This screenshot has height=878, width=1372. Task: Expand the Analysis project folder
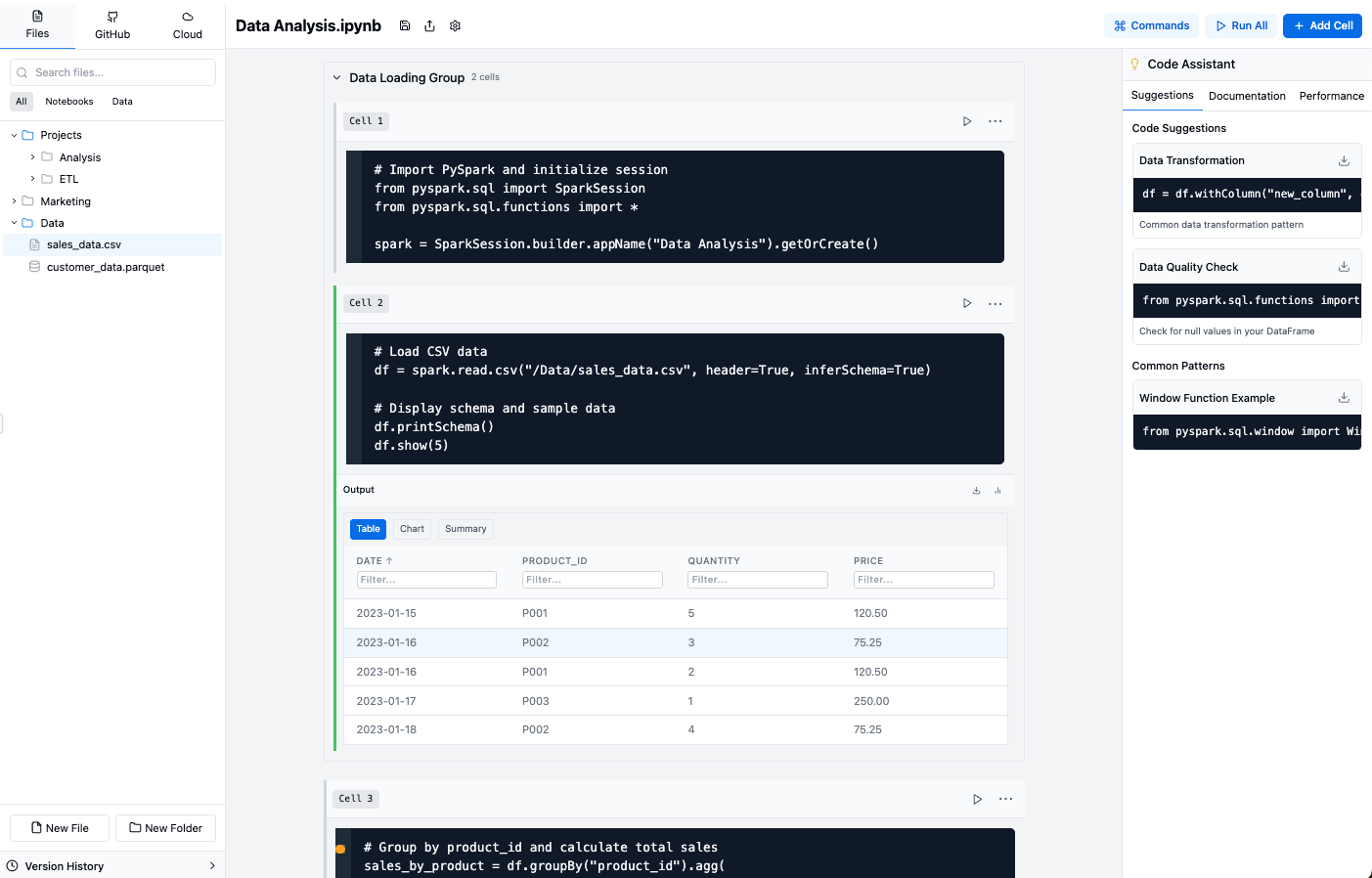tap(30, 156)
